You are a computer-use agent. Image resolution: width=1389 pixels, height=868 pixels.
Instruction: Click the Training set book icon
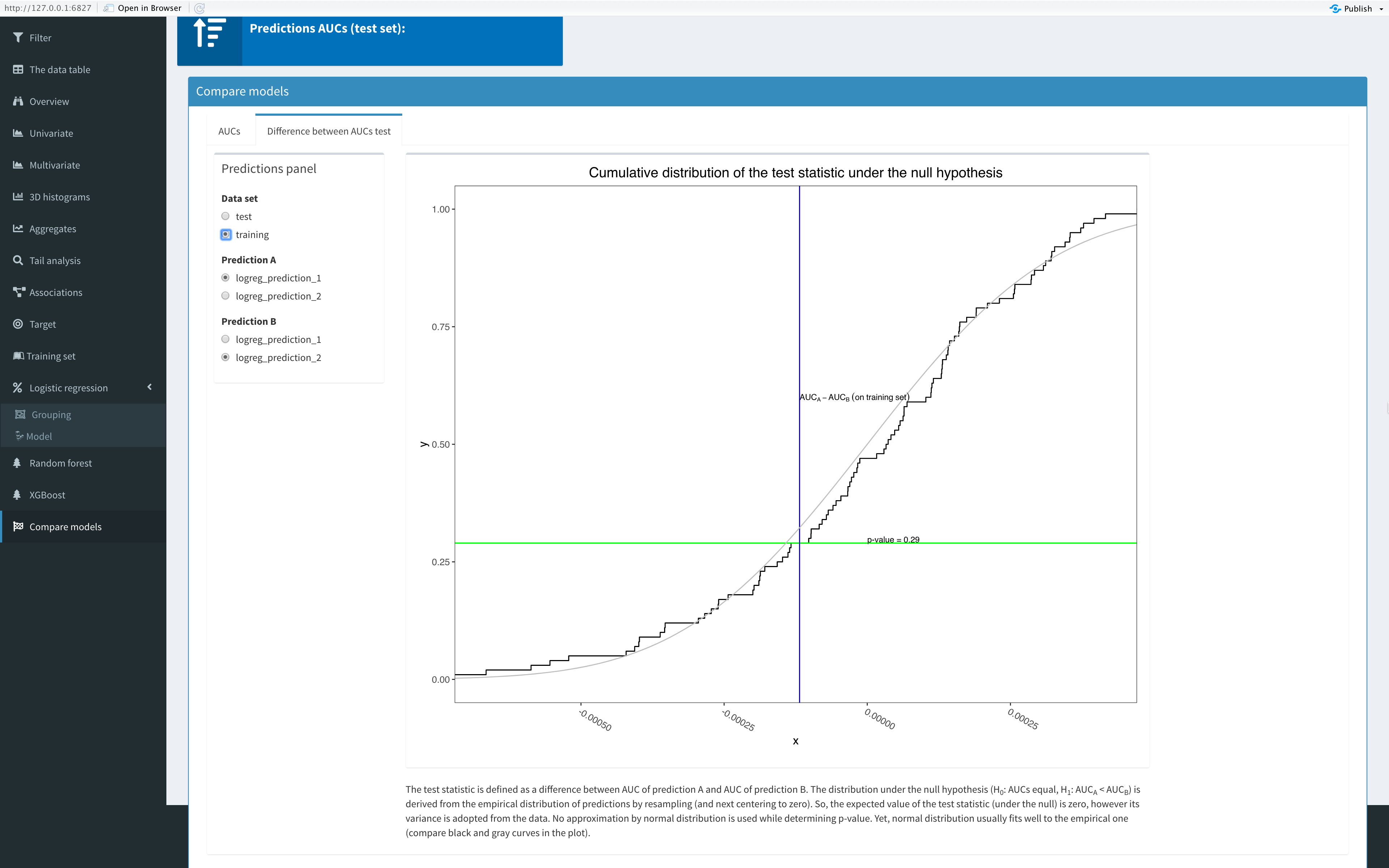point(18,356)
